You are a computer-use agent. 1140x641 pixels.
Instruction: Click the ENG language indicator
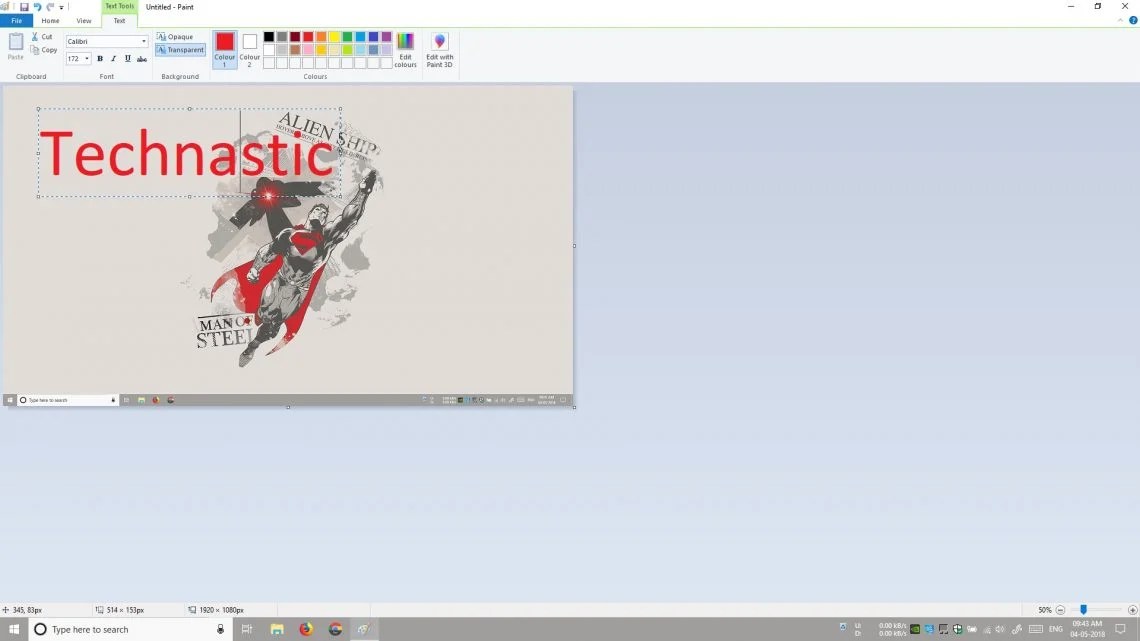pos(1056,629)
